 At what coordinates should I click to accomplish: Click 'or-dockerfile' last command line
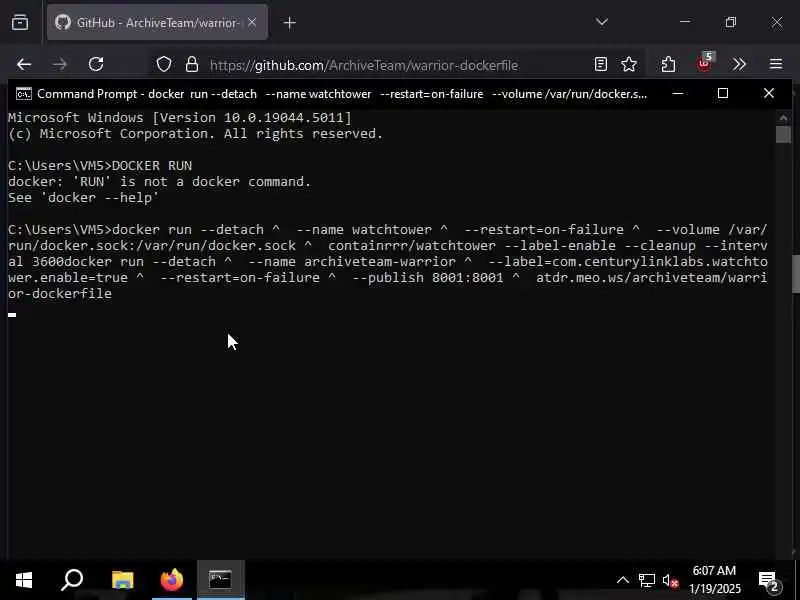pyautogui.click(x=60, y=293)
